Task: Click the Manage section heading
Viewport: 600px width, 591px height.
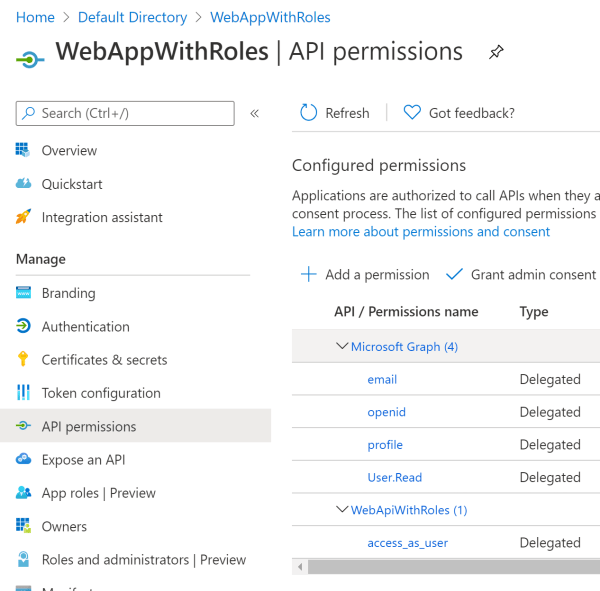Action: pos(41,259)
